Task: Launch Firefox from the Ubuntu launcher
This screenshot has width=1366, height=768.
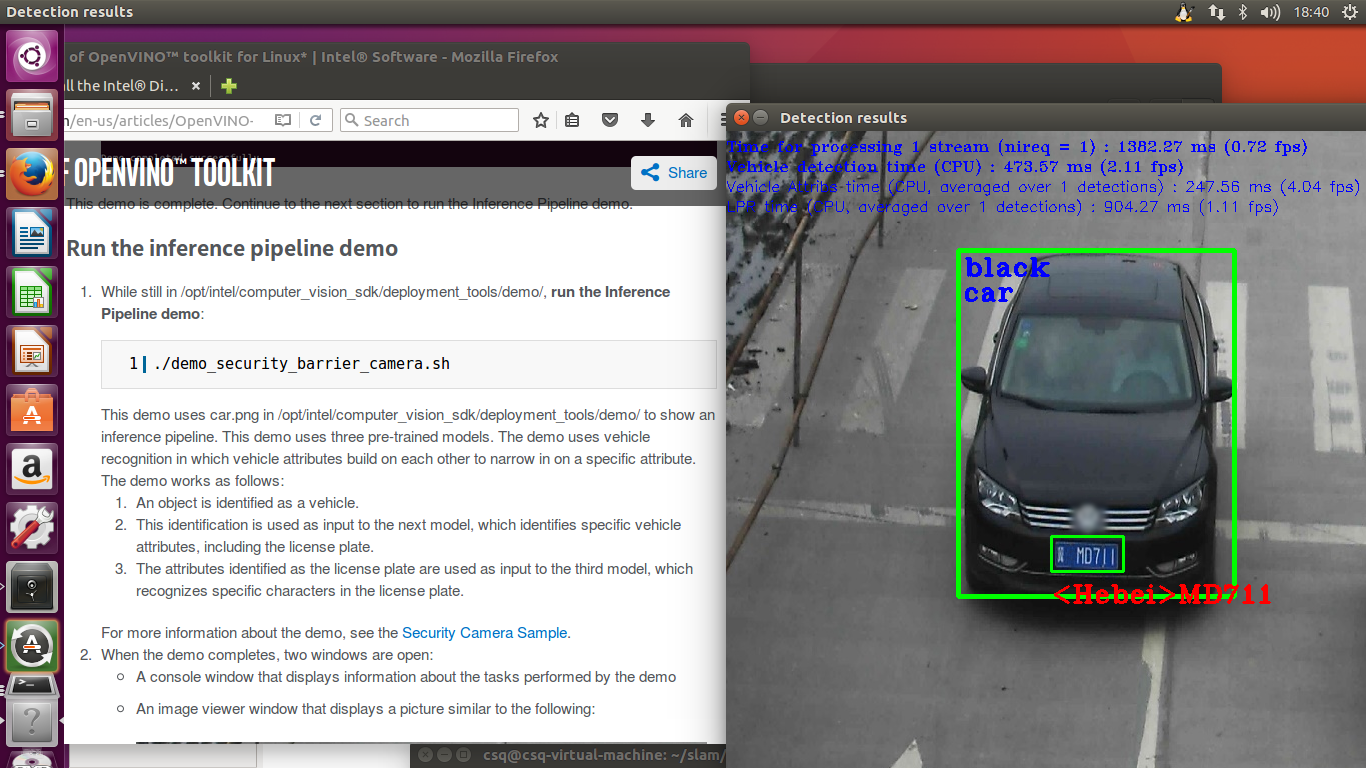Action: click(x=33, y=173)
